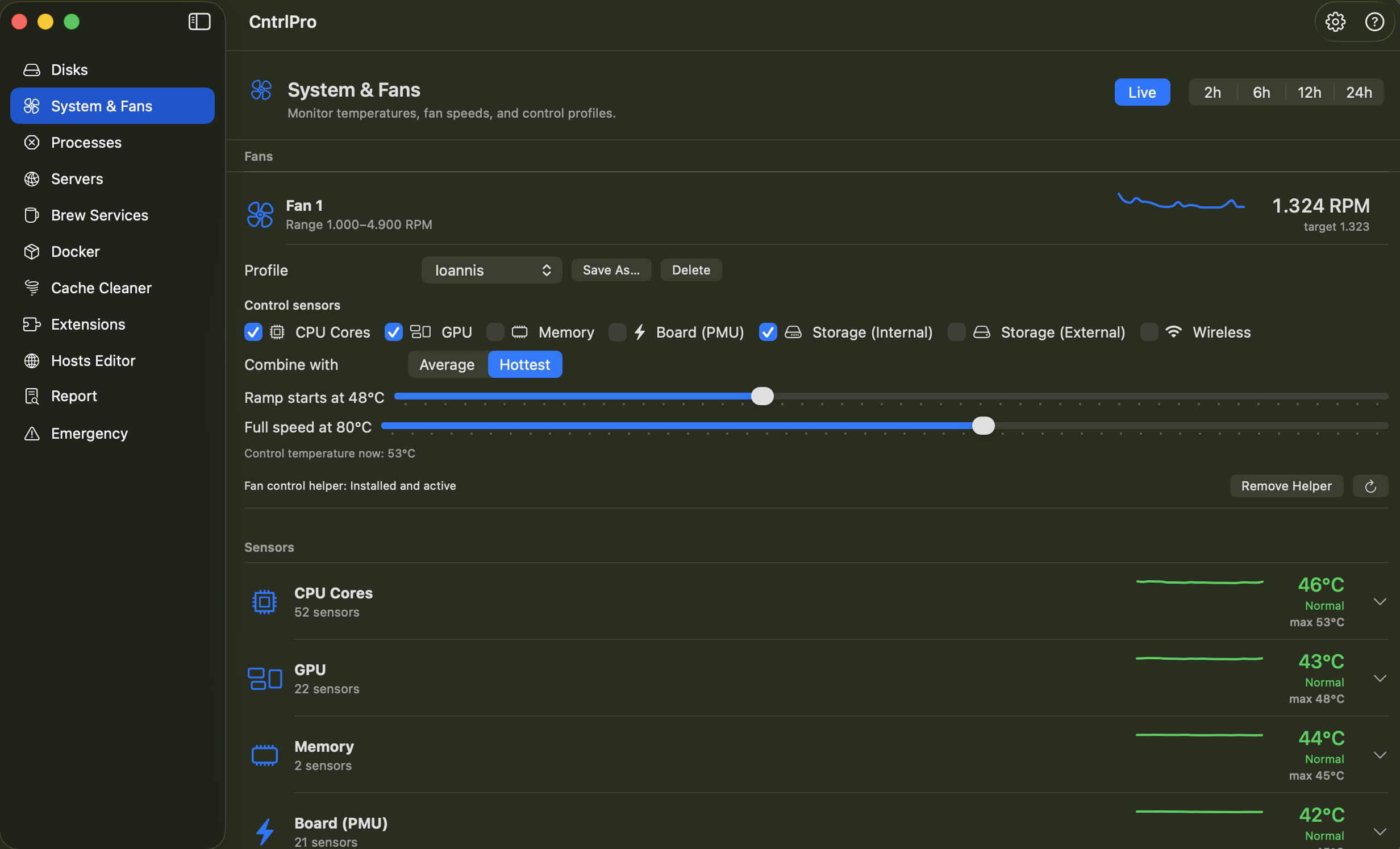Click the Fan 1 RPM sparkline graph
1400x849 pixels.
click(1182, 202)
